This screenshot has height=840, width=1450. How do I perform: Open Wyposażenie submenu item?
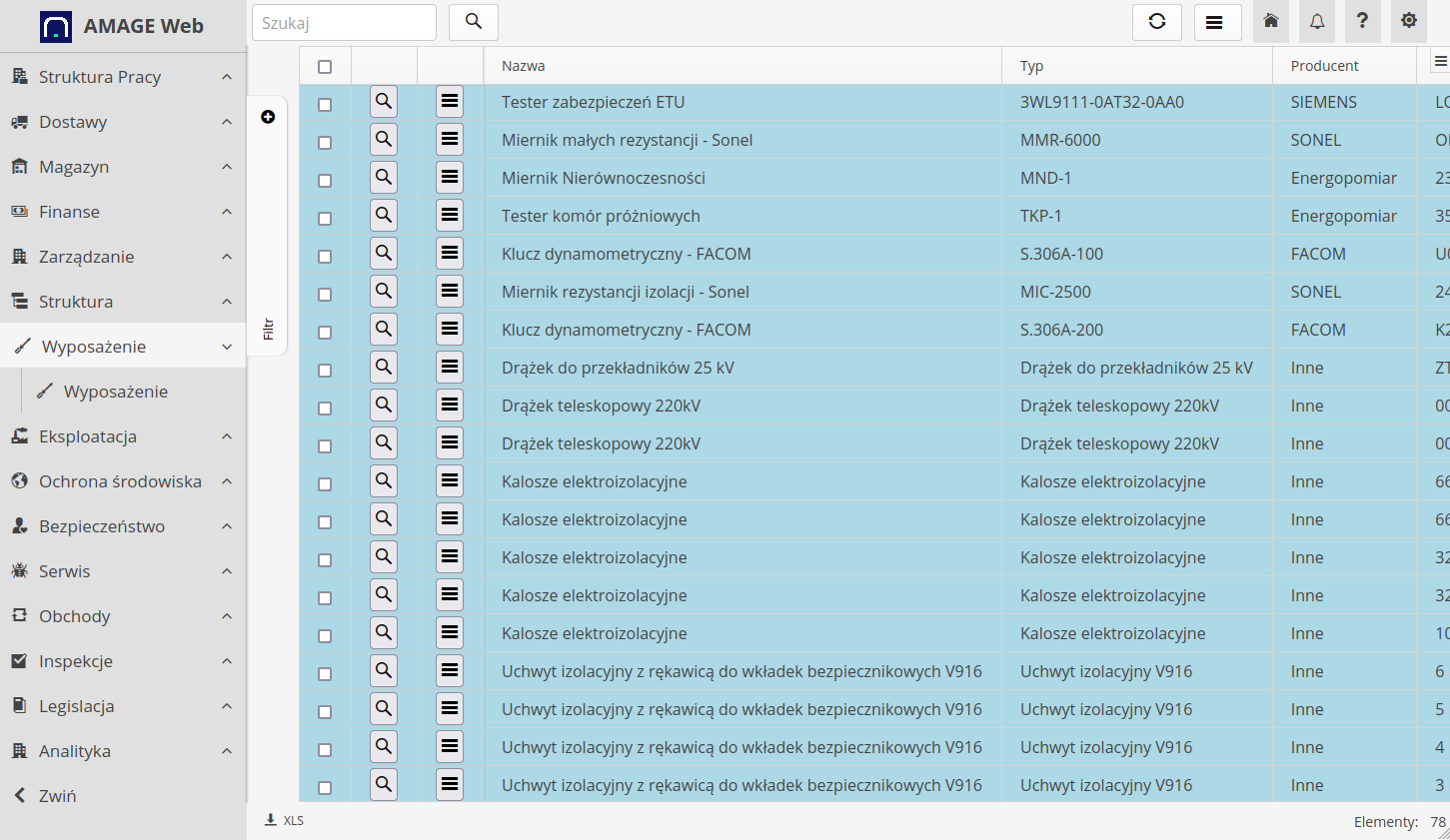pyautogui.click(x=115, y=392)
